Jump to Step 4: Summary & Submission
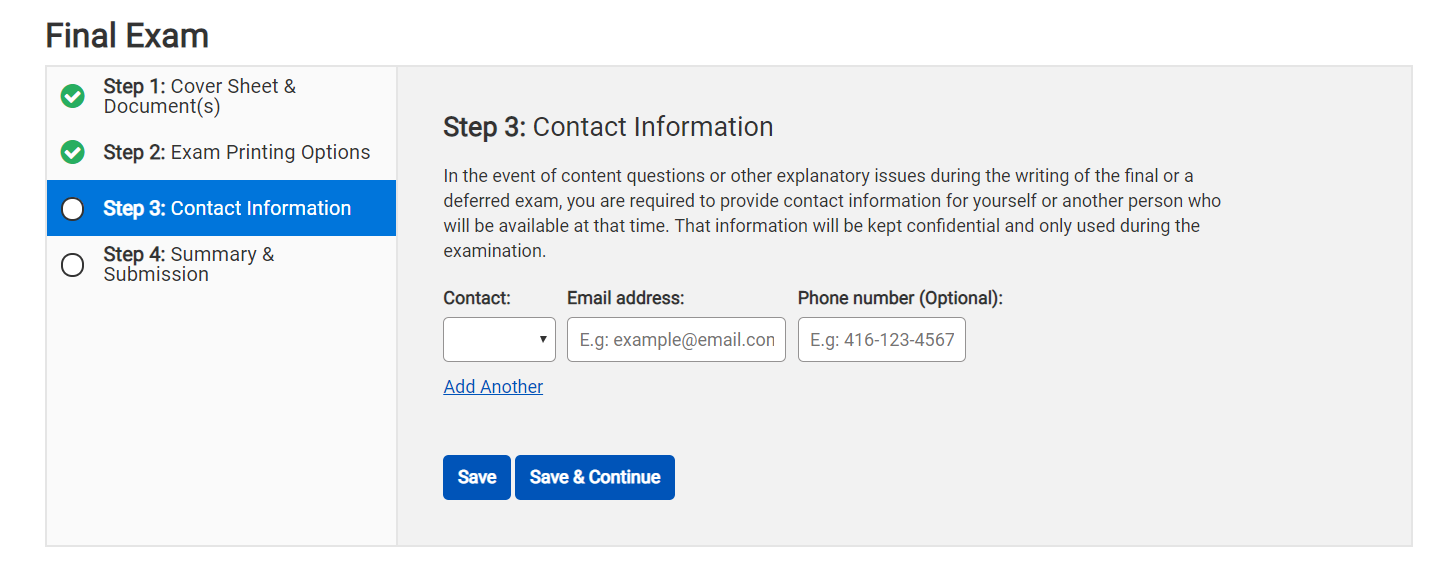 (x=189, y=264)
